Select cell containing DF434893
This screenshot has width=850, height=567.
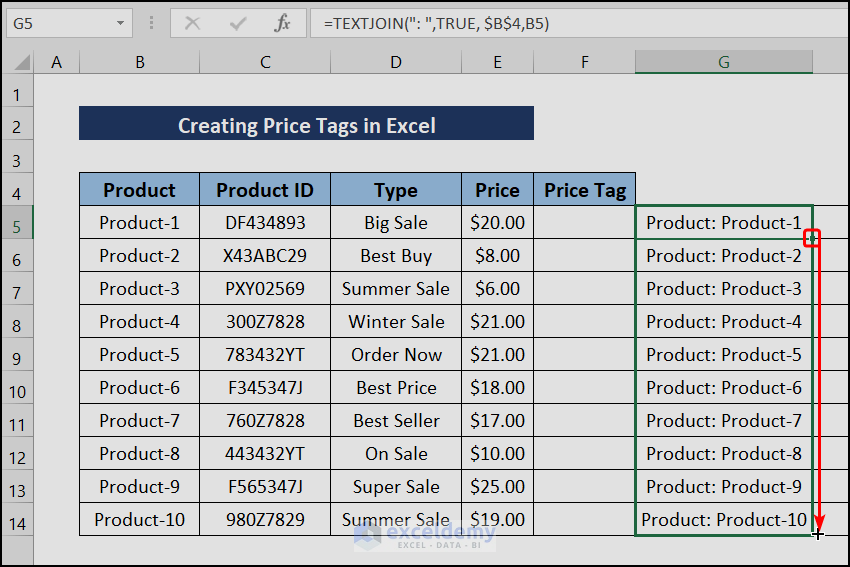tap(265, 223)
